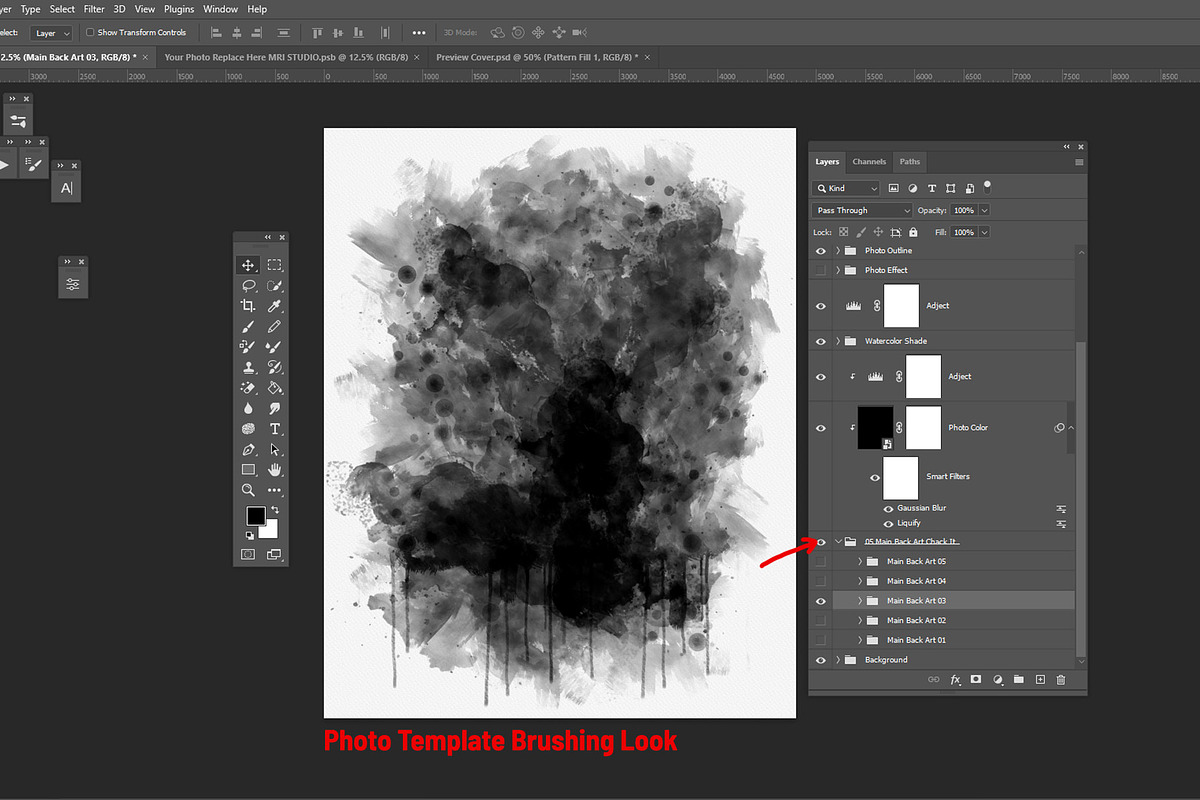Show the Main Back Art 05 group

click(821, 561)
